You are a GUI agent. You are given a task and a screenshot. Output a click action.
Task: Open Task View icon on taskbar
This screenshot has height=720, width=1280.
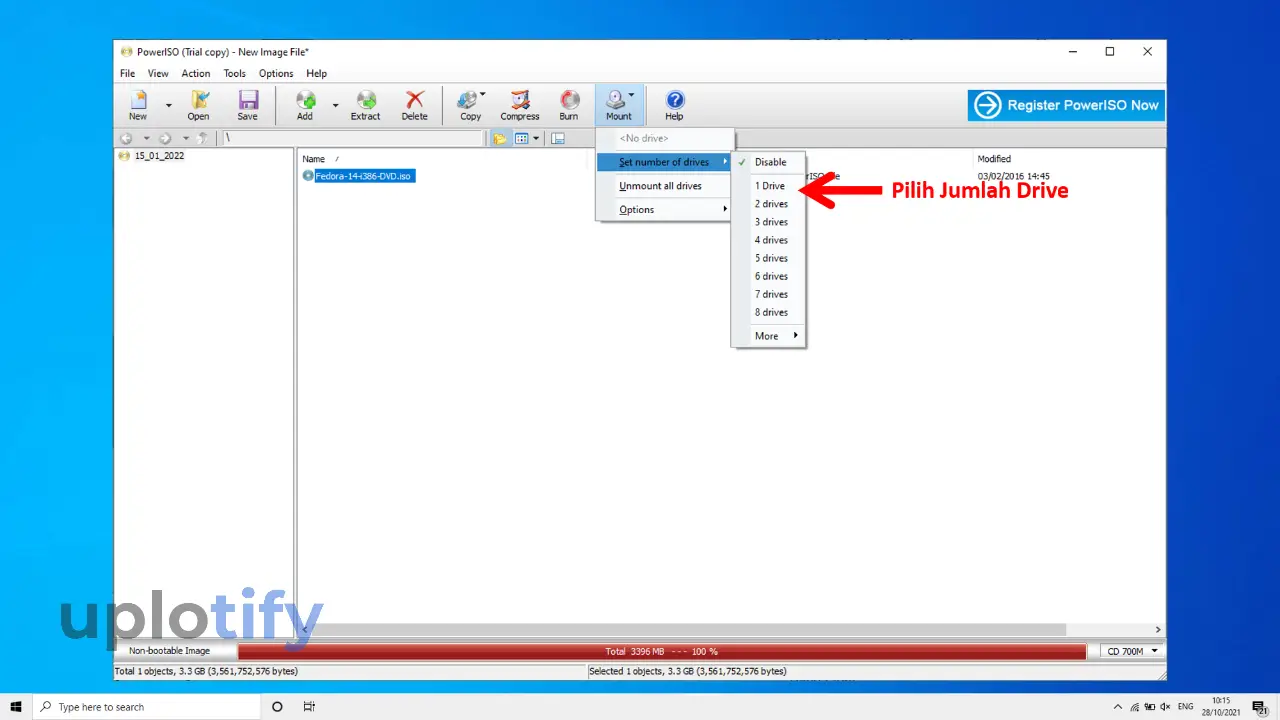pos(309,707)
